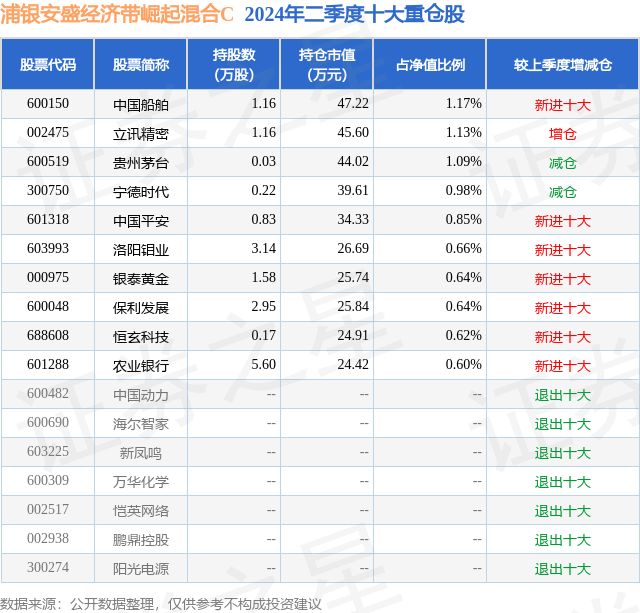
Task: Click stock name 恺英网络
Action: pos(141,511)
